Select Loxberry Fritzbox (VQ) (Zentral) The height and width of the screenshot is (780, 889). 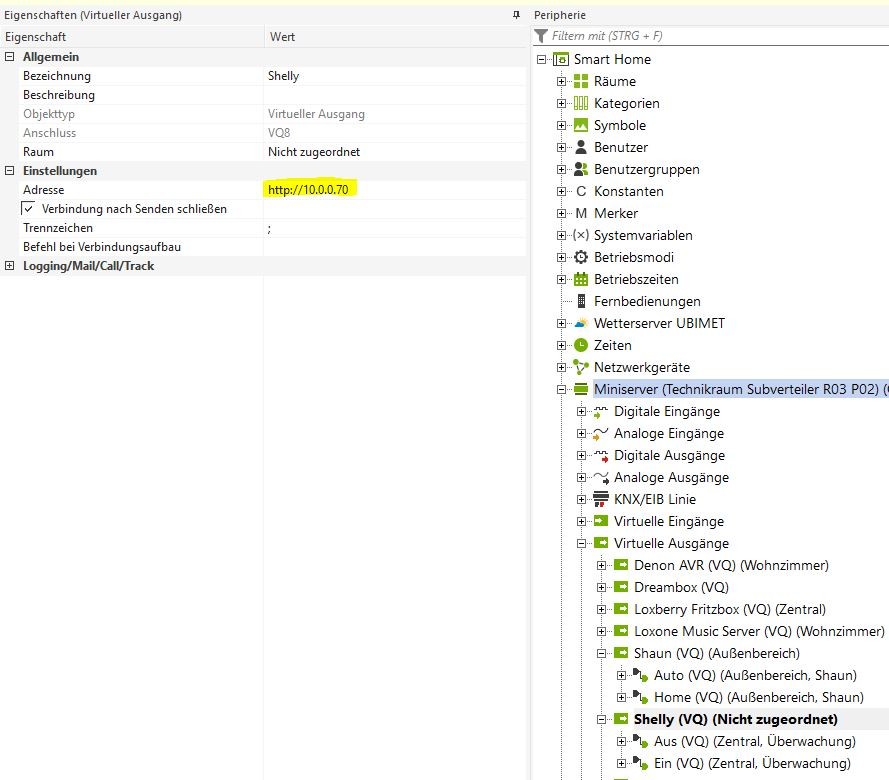tap(730, 609)
